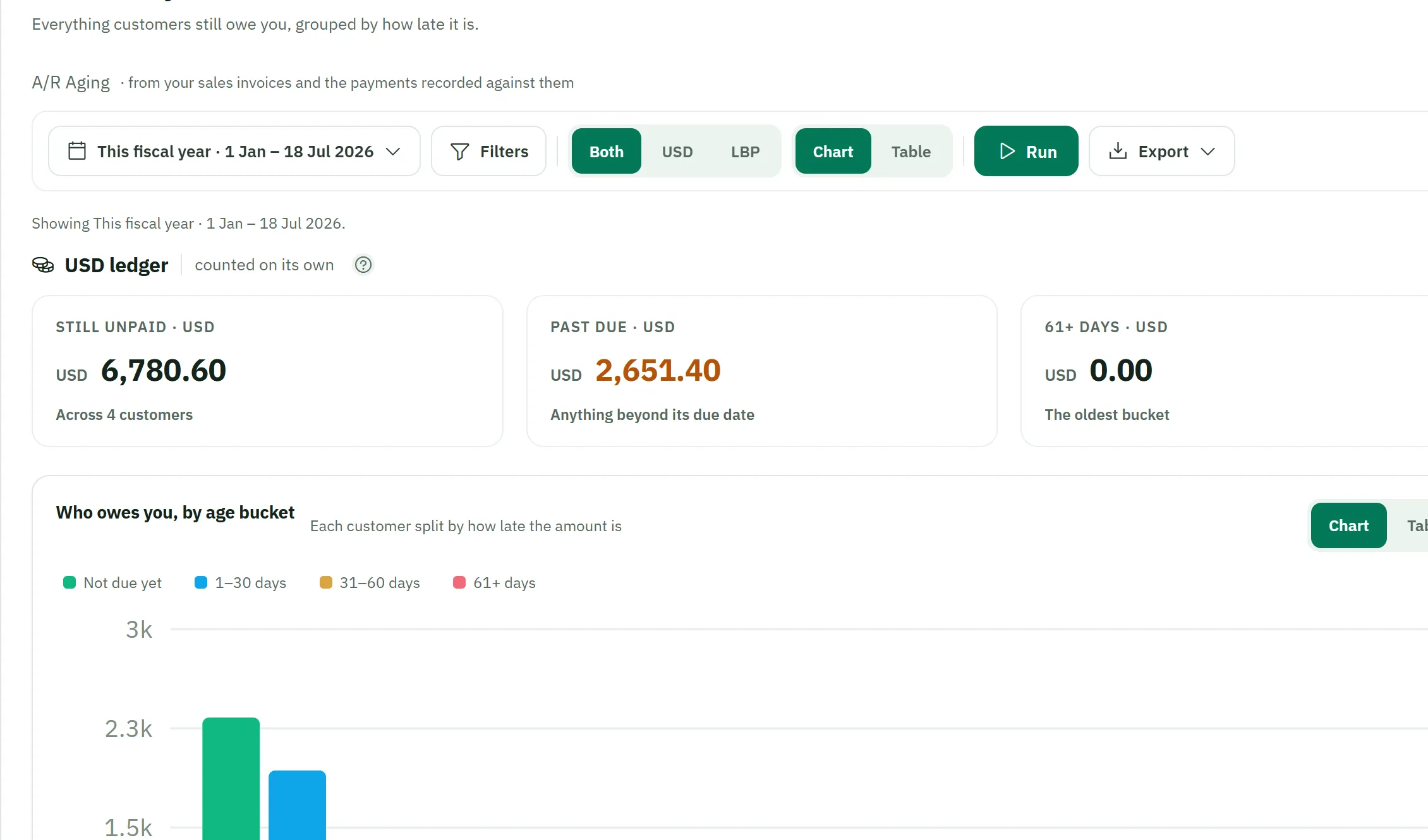Select the Still Unpaid USD card
1428x840 pixels.
(267, 371)
